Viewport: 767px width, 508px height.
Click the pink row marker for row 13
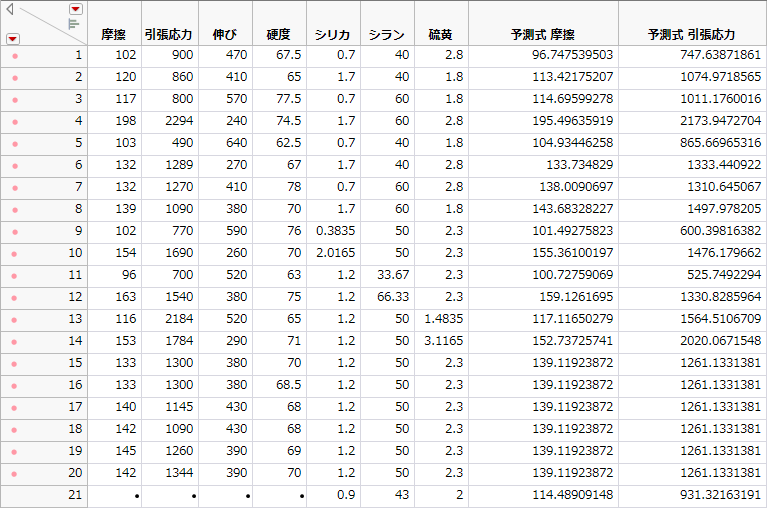coord(15,320)
